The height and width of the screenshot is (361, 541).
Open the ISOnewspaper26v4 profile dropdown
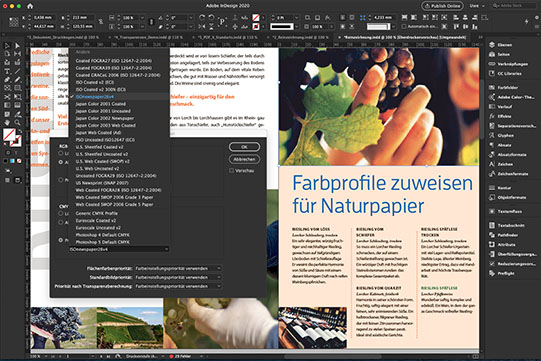click(119, 249)
